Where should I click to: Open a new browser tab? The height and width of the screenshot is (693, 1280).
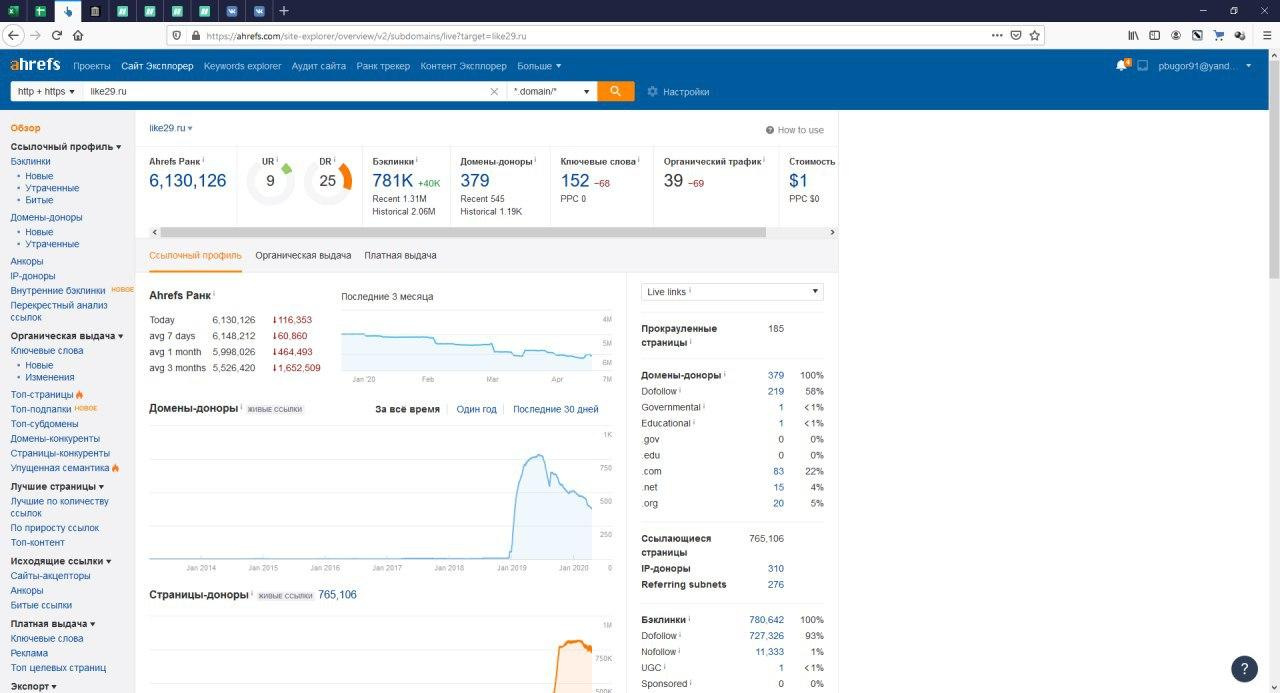pyautogui.click(x=284, y=11)
